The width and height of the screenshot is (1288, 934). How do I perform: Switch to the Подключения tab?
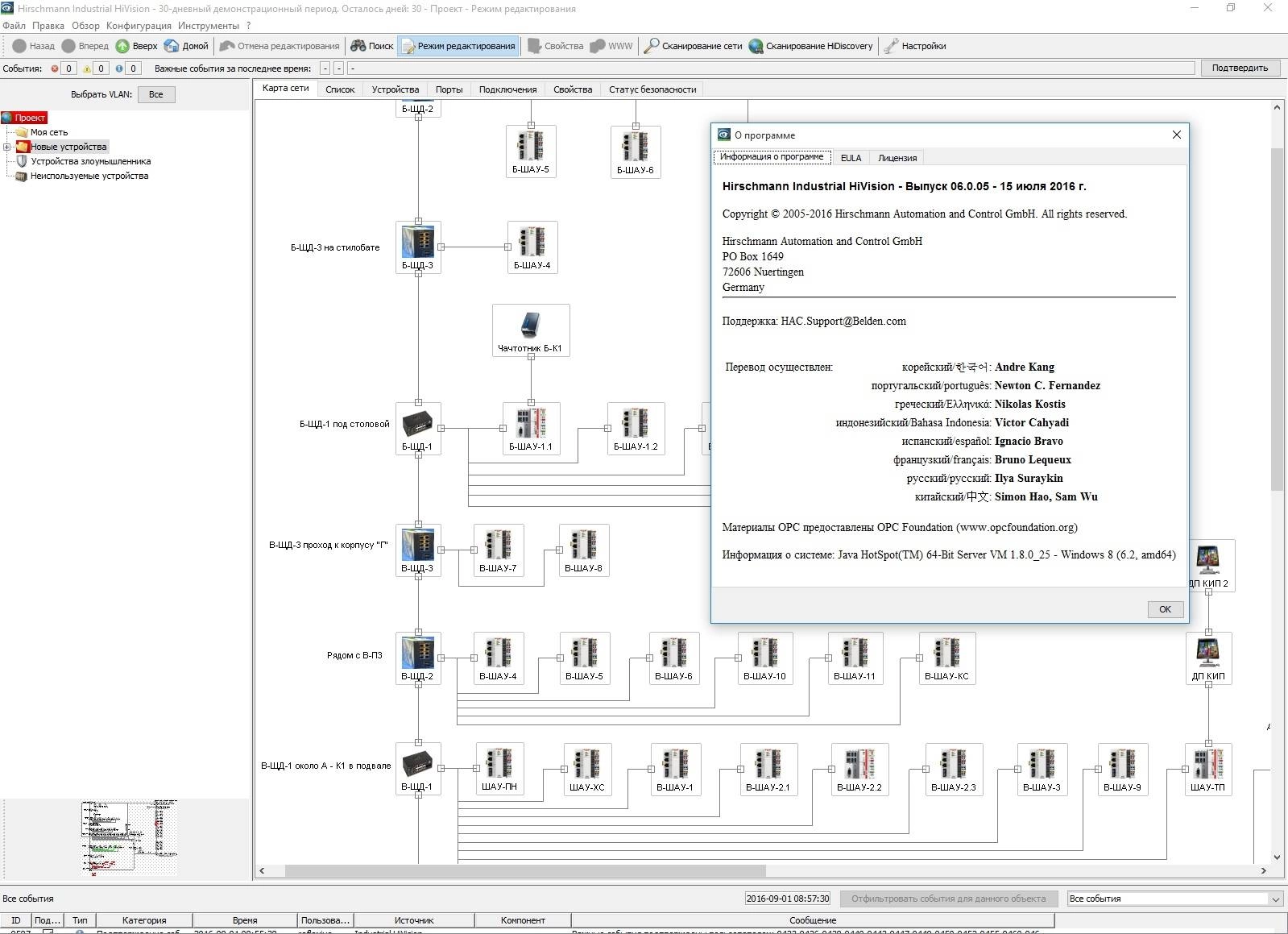(x=507, y=89)
